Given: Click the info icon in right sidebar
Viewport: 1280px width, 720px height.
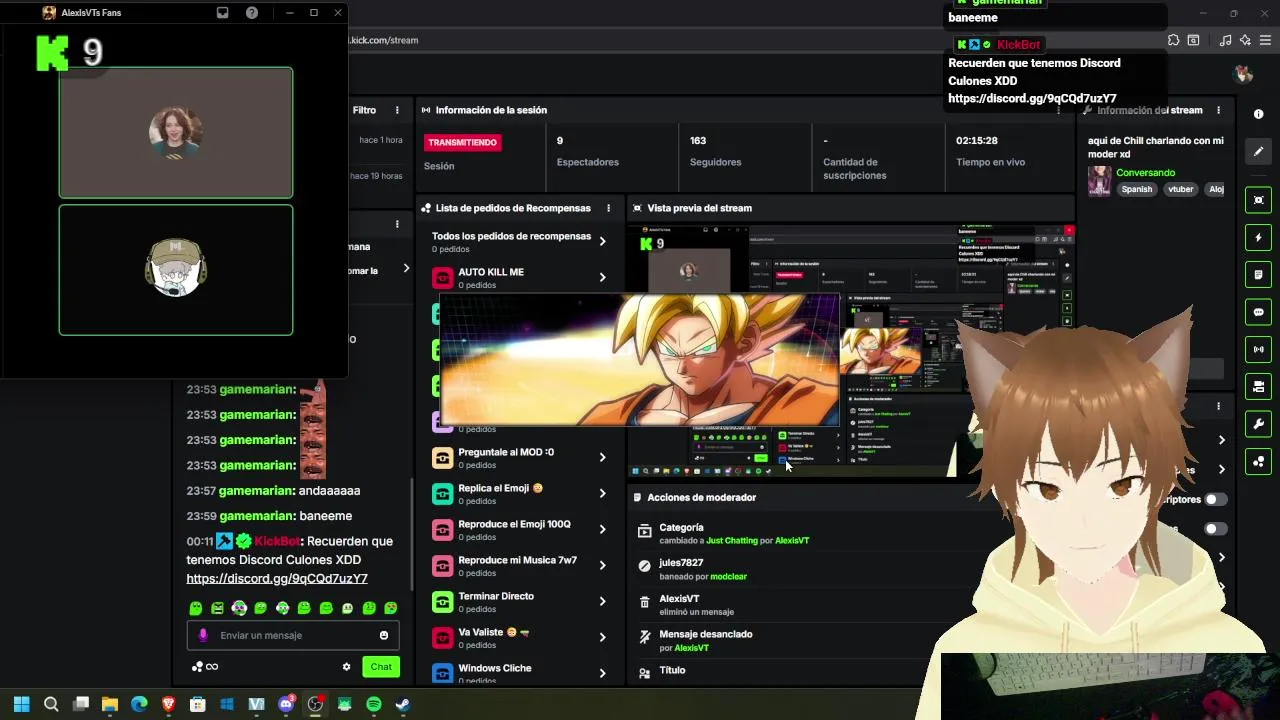Looking at the screenshot, I should tap(1259, 114).
